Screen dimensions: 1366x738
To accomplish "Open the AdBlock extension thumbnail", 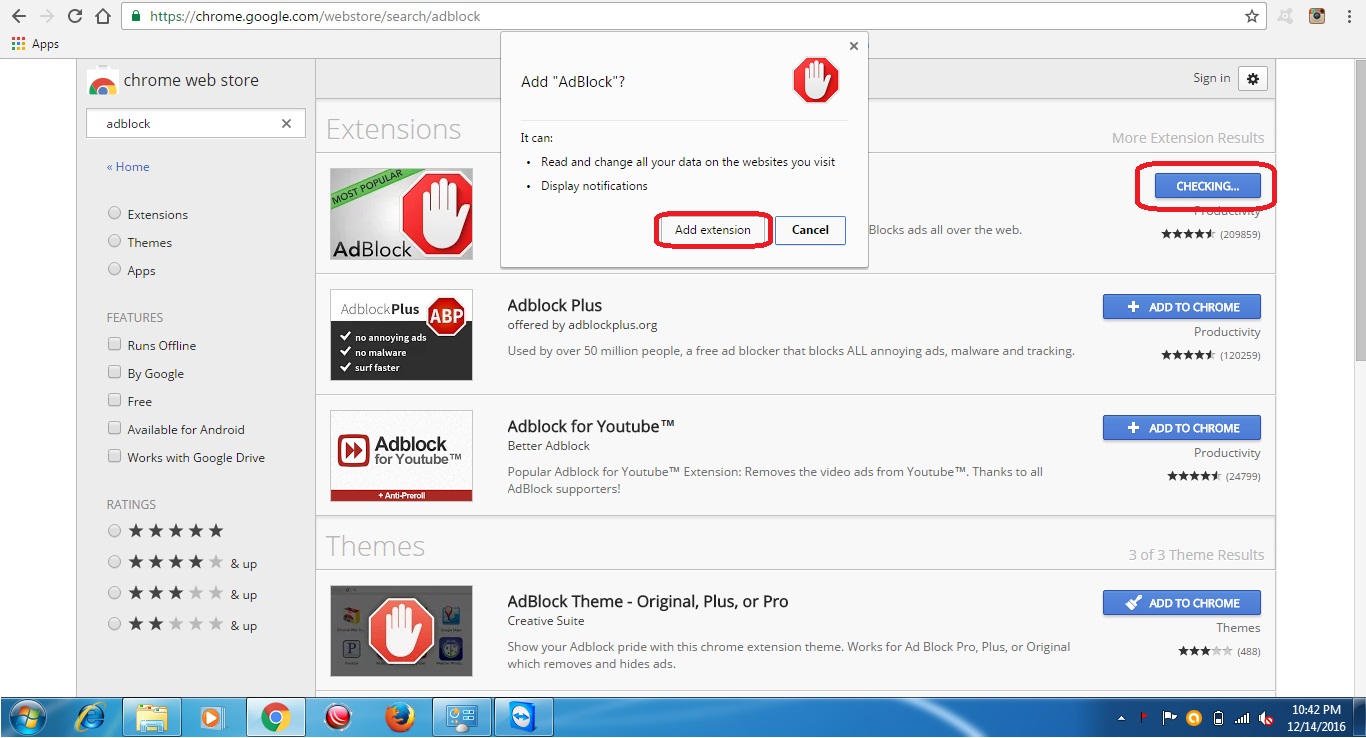I will coord(401,214).
